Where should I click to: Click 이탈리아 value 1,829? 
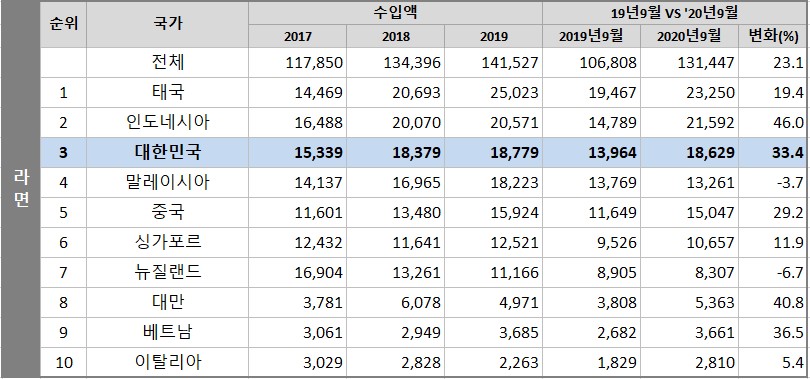616,362
